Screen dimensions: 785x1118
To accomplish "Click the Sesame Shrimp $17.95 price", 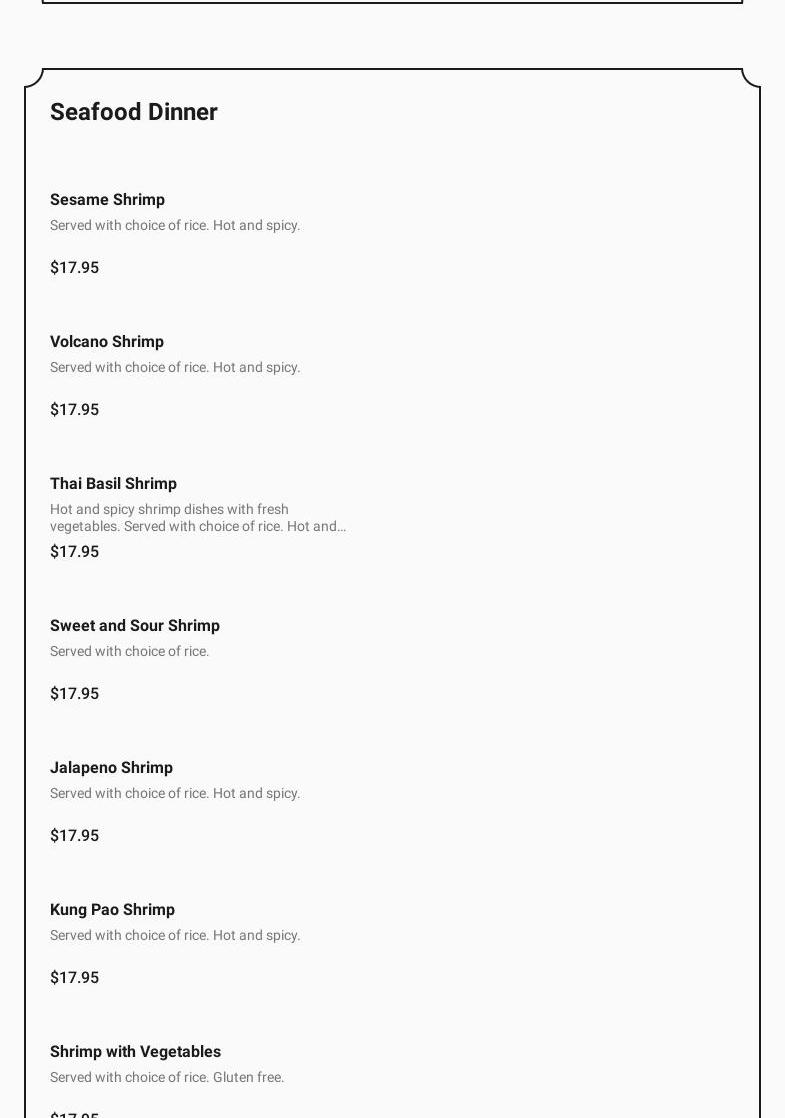I will pos(75,268).
